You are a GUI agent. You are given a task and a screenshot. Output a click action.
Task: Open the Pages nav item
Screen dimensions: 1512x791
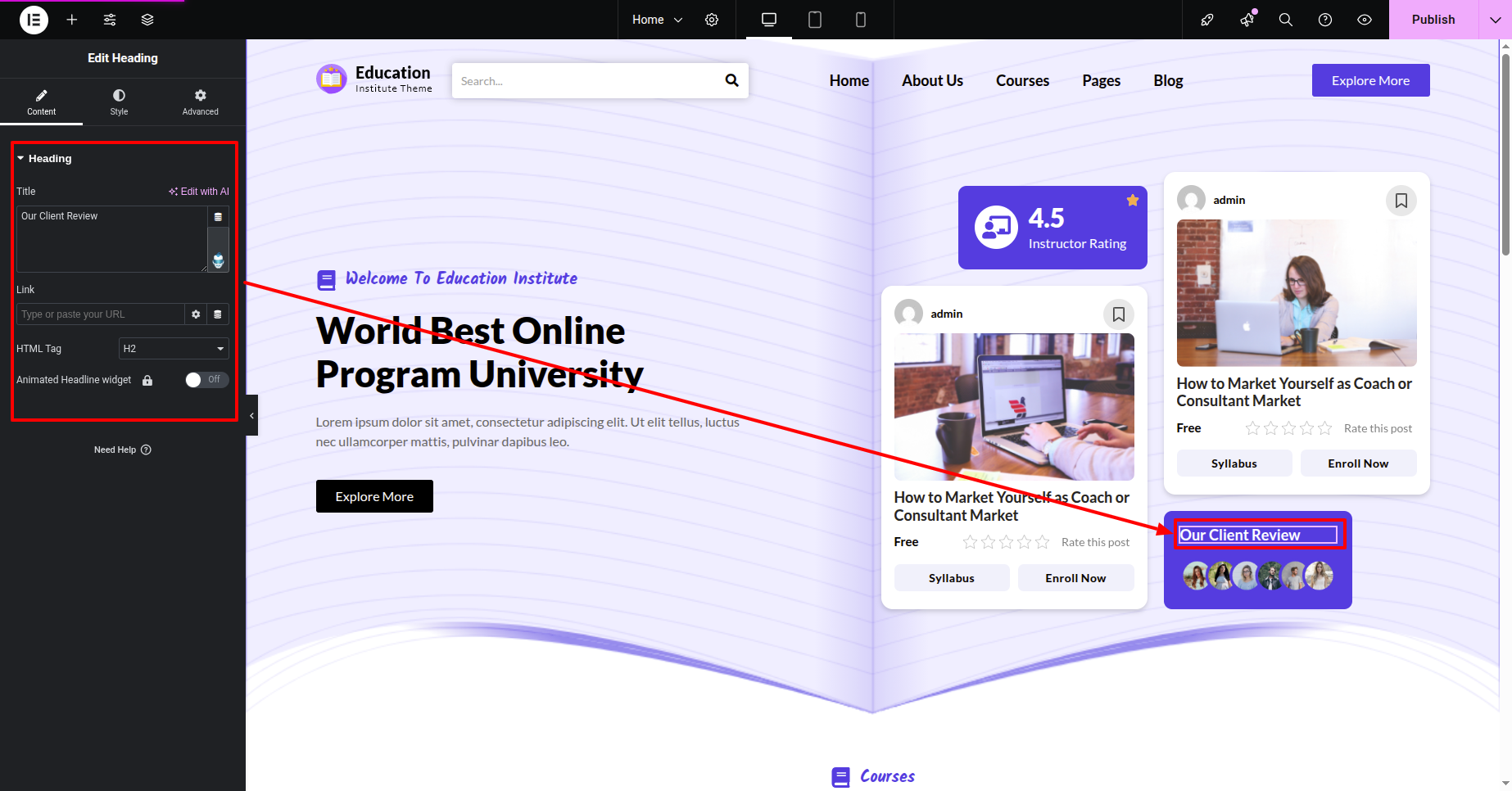(1101, 80)
